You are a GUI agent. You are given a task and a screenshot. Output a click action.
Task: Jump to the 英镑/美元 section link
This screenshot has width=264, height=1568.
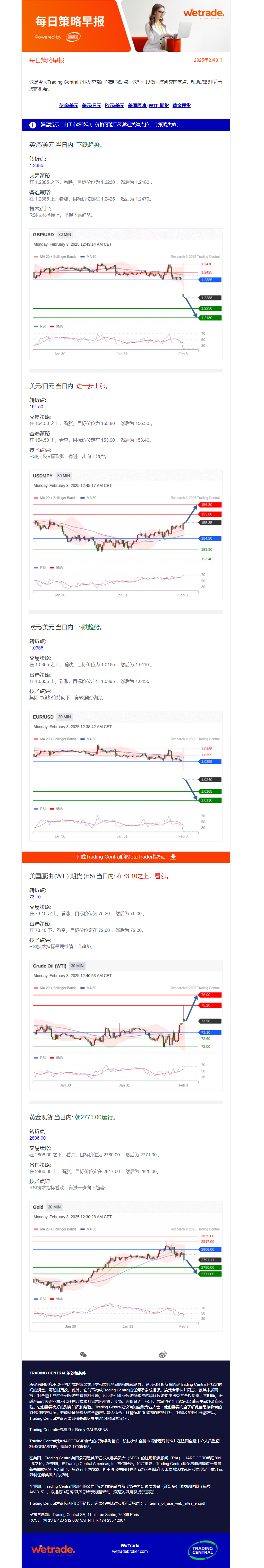tap(68, 106)
